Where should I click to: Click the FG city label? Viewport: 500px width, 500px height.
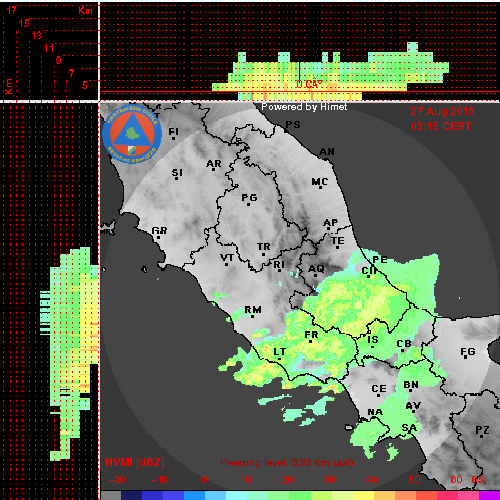click(x=468, y=352)
